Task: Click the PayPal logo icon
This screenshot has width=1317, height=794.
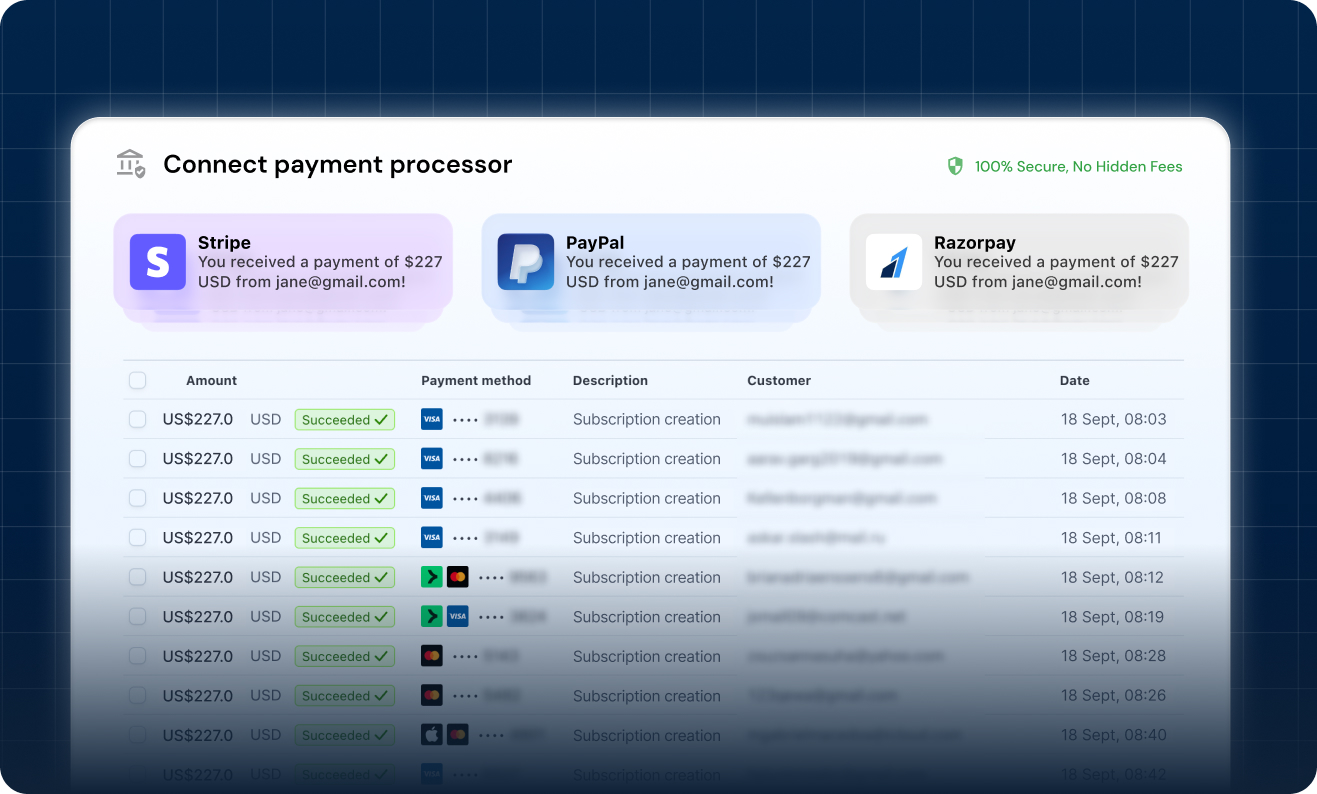Action: pos(526,262)
